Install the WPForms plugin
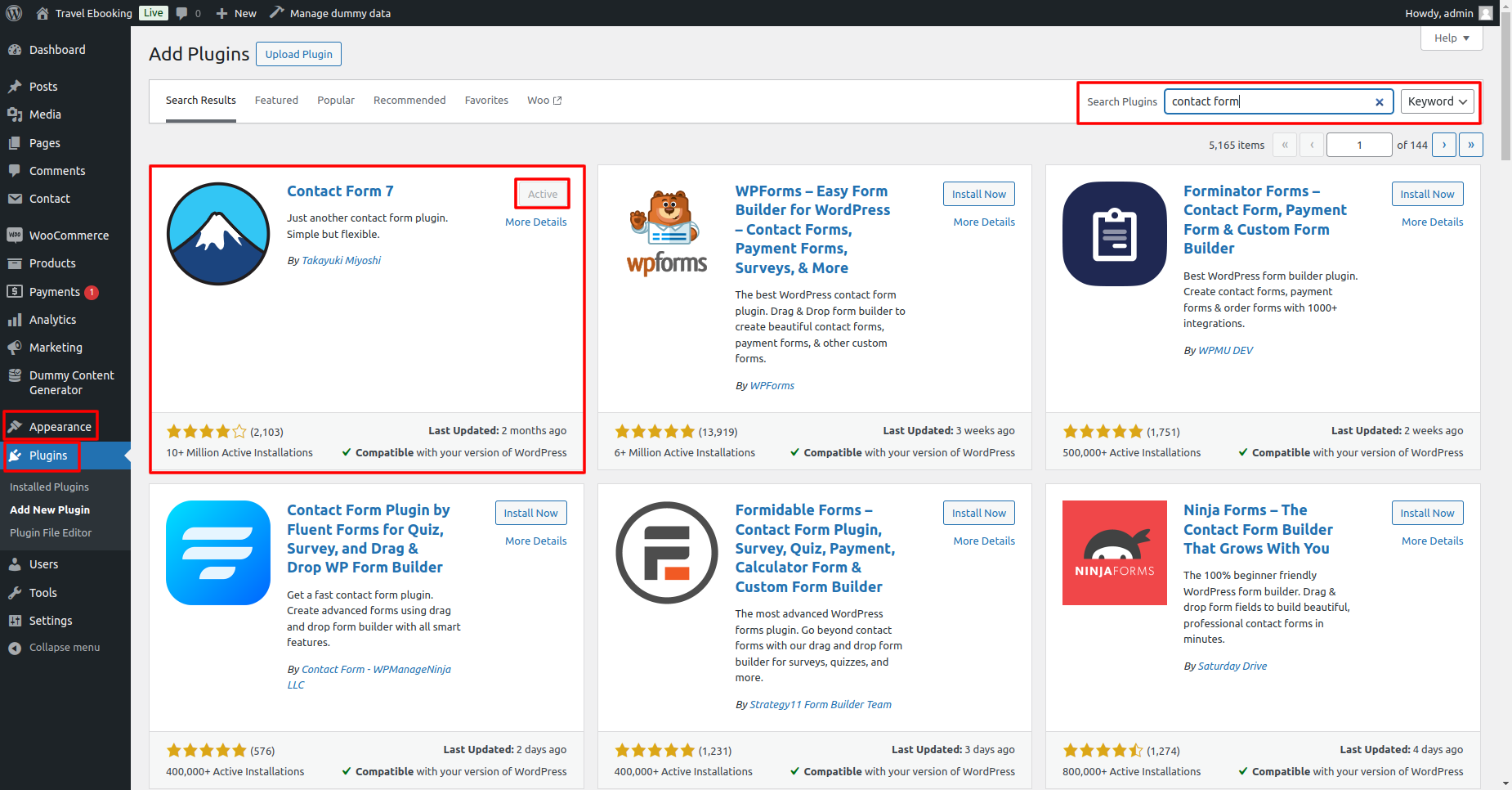 tap(978, 194)
